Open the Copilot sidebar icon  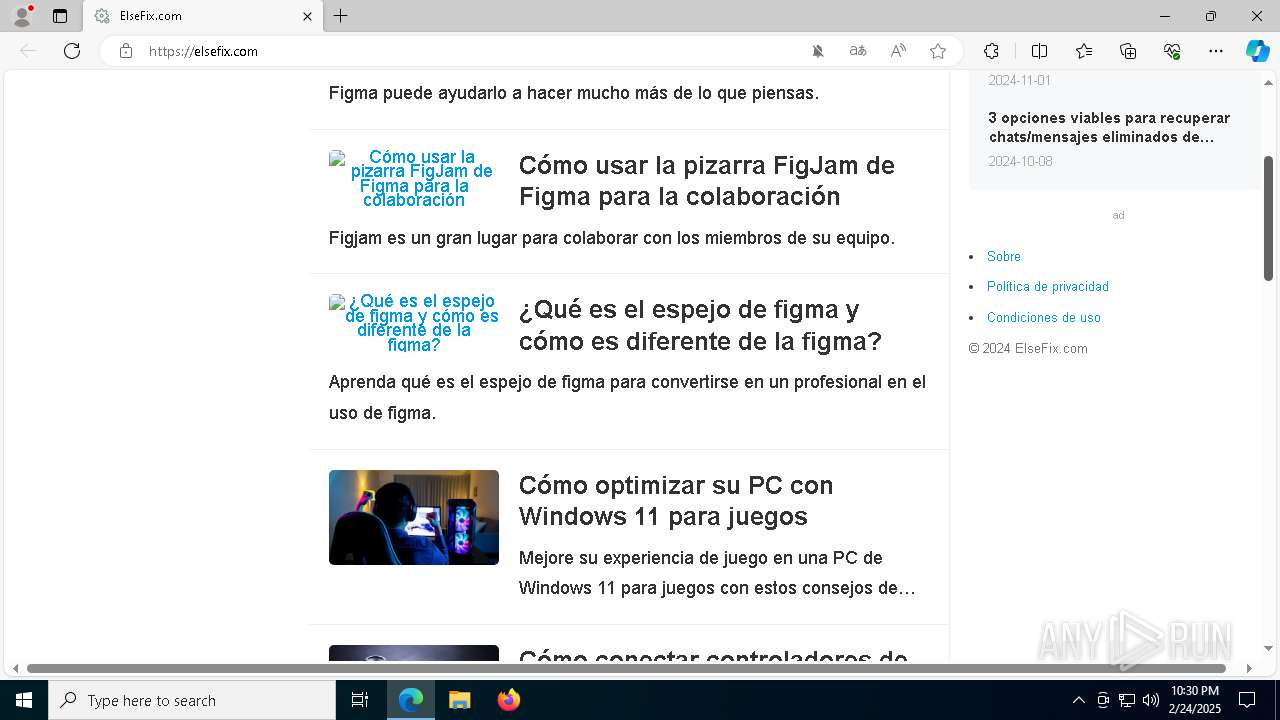click(x=1257, y=51)
